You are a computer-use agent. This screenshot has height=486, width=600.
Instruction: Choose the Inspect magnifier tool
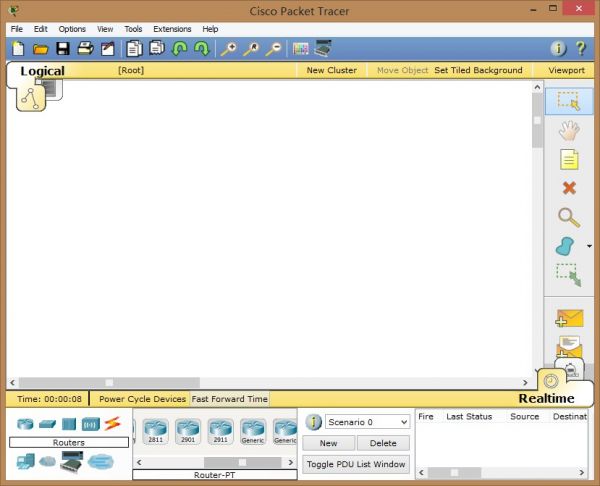[x=569, y=217]
